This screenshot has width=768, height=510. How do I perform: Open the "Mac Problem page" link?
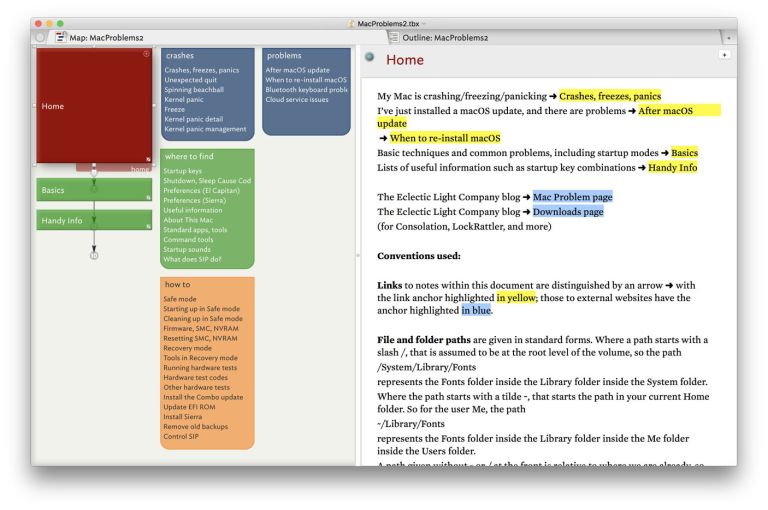click(x=572, y=197)
